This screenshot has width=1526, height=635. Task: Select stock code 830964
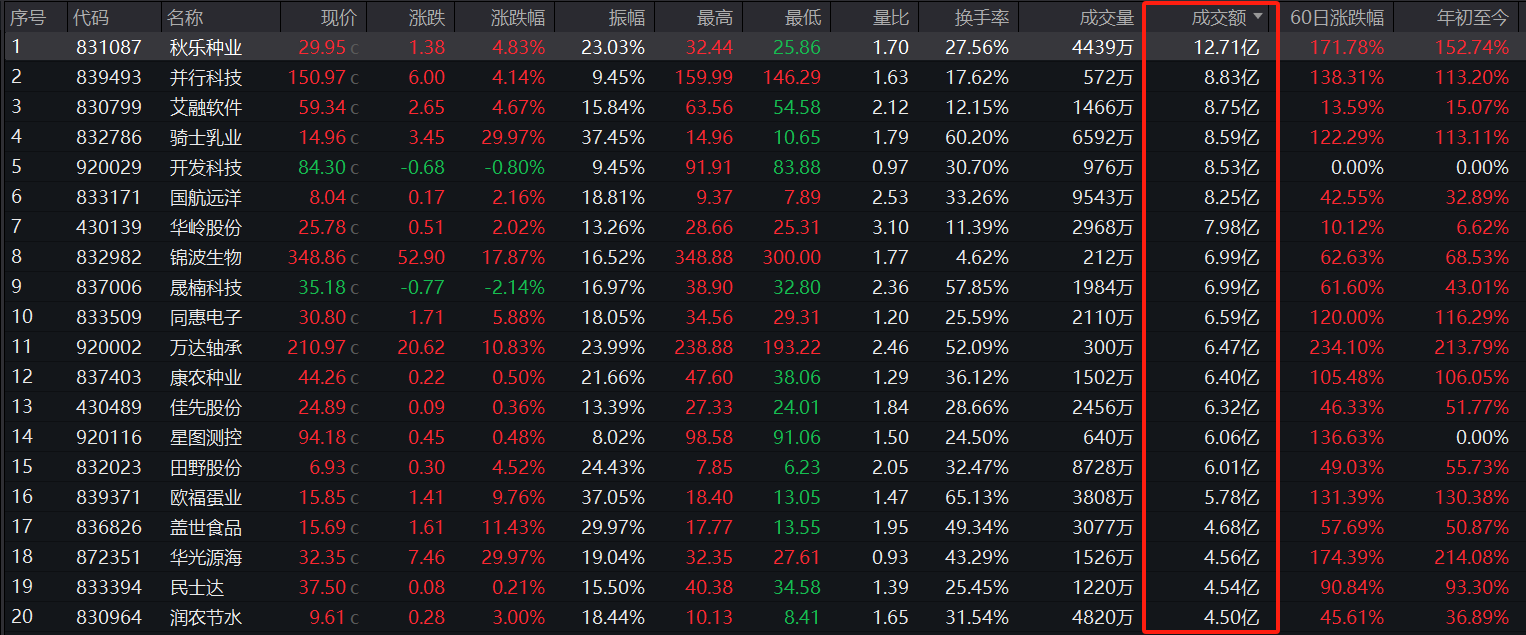[109, 617]
